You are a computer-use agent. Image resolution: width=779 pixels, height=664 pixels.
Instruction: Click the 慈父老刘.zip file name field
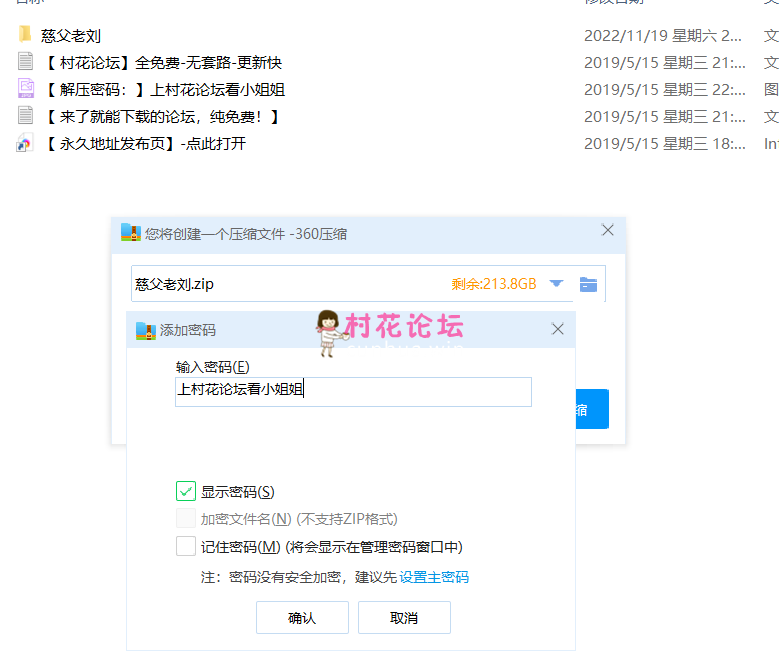click(290, 284)
